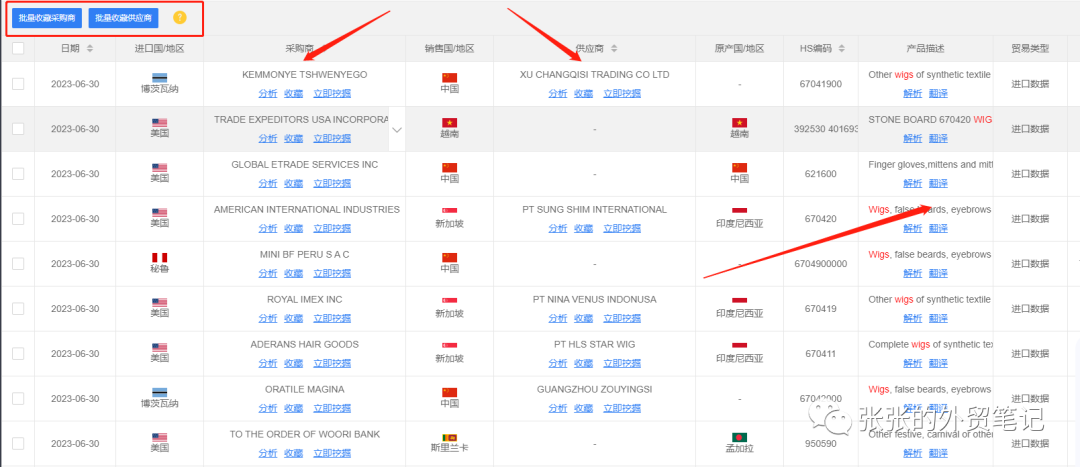Image resolution: width=1080 pixels, height=467 pixels.
Task: Click 立即挖掘 under XU CHANGQISI TRADING
Action: [622, 93]
